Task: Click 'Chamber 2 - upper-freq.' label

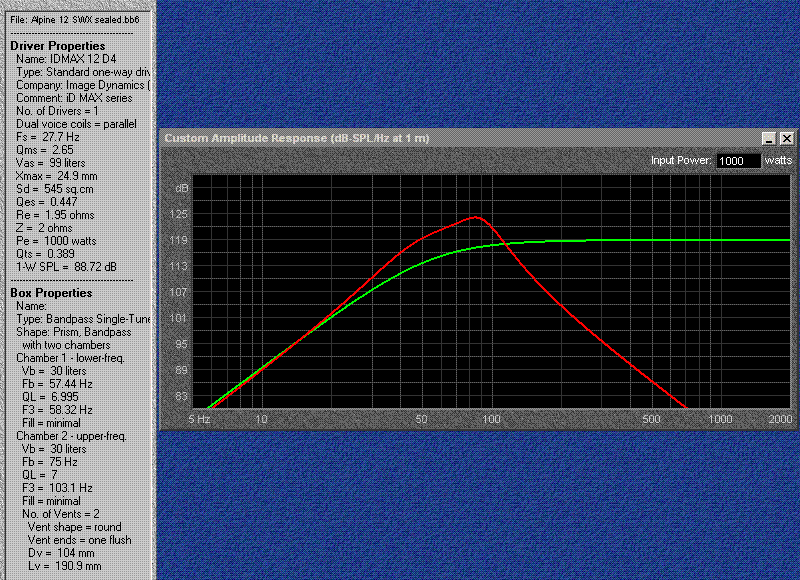Action: 71,436
